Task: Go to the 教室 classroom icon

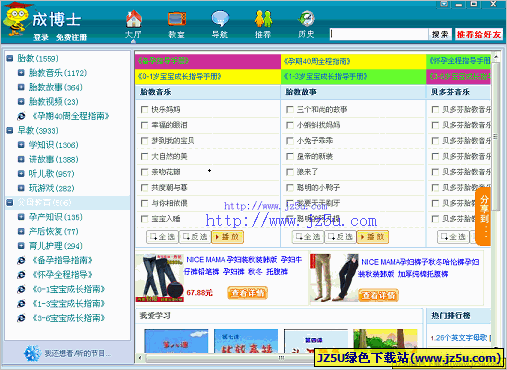Action: tap(177, 19)
